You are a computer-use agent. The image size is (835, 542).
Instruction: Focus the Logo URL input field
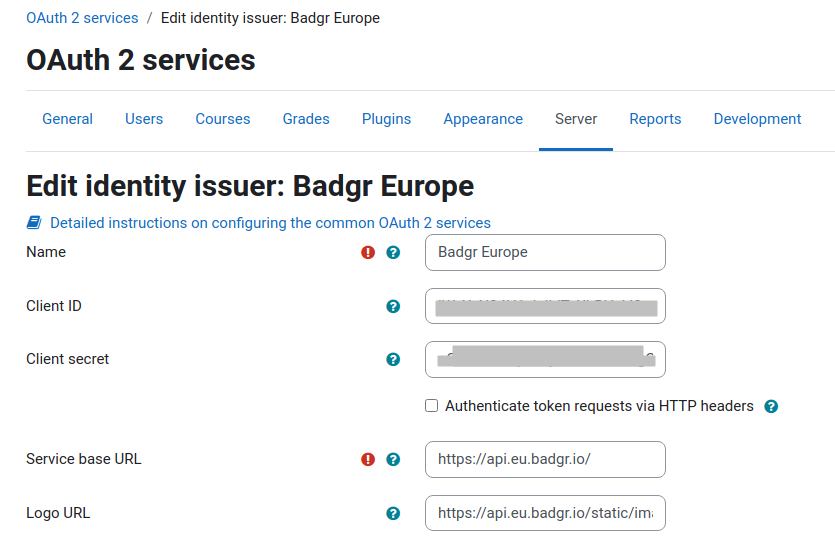pyautogui.click(x=545, y=513)
